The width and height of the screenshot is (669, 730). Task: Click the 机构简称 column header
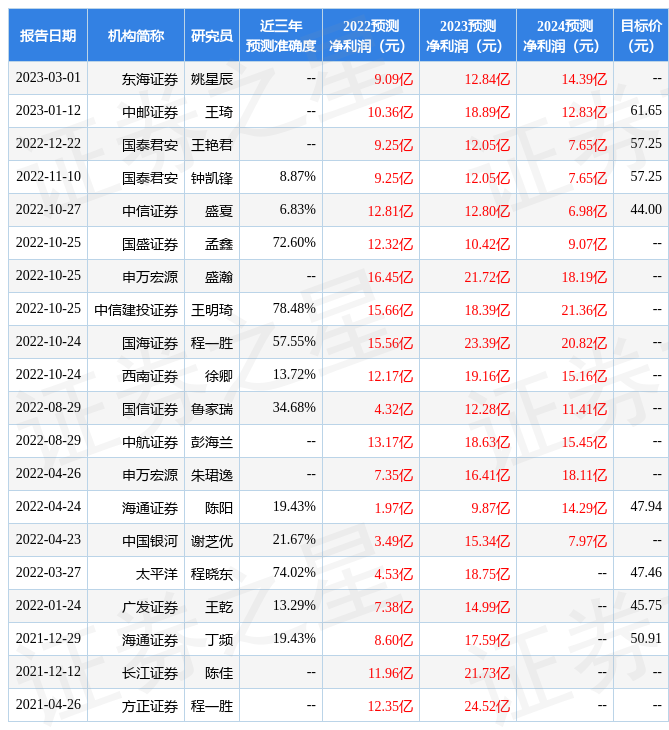tap(135, 35)
